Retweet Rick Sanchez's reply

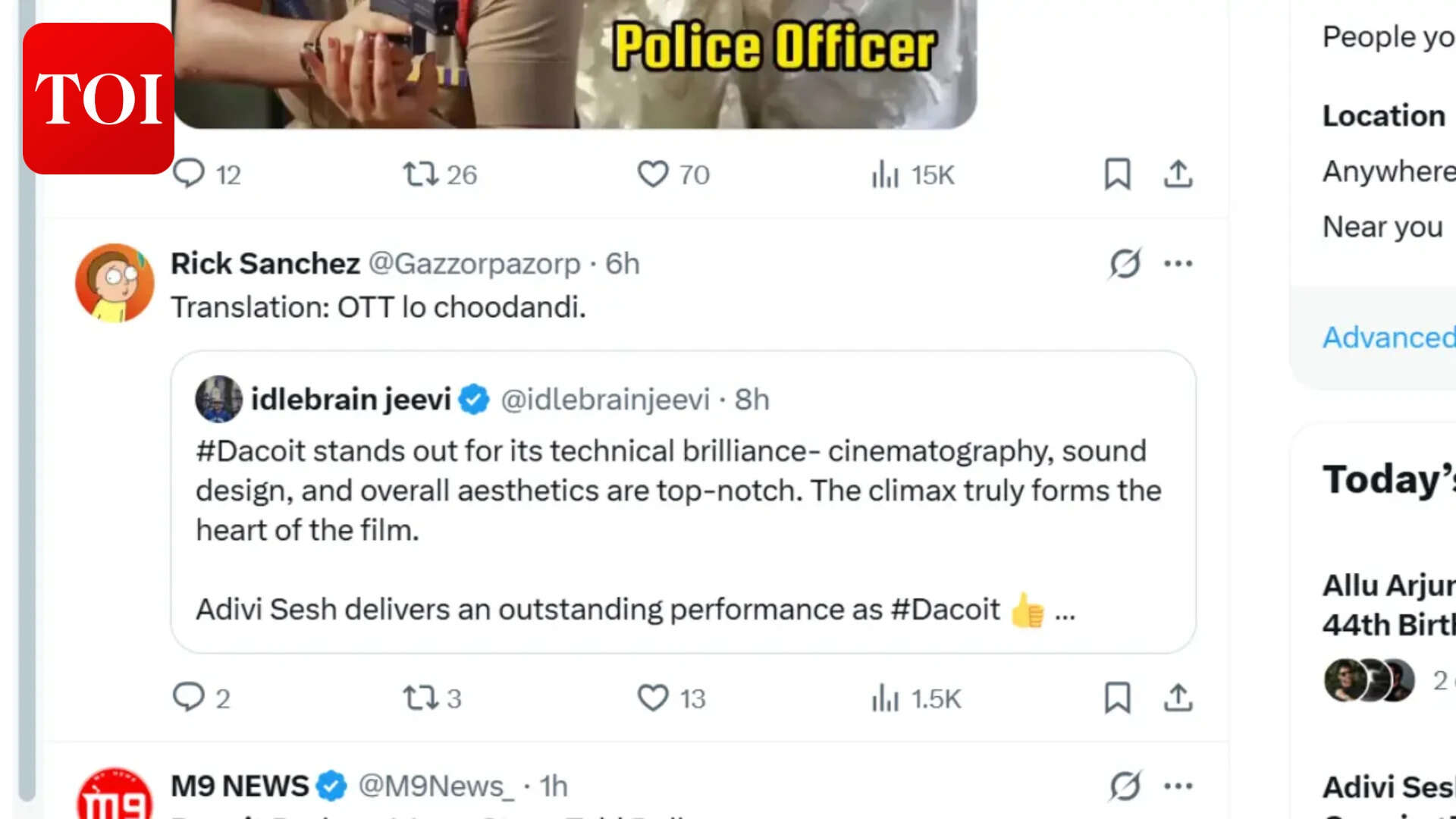click(x=418, y=698)
